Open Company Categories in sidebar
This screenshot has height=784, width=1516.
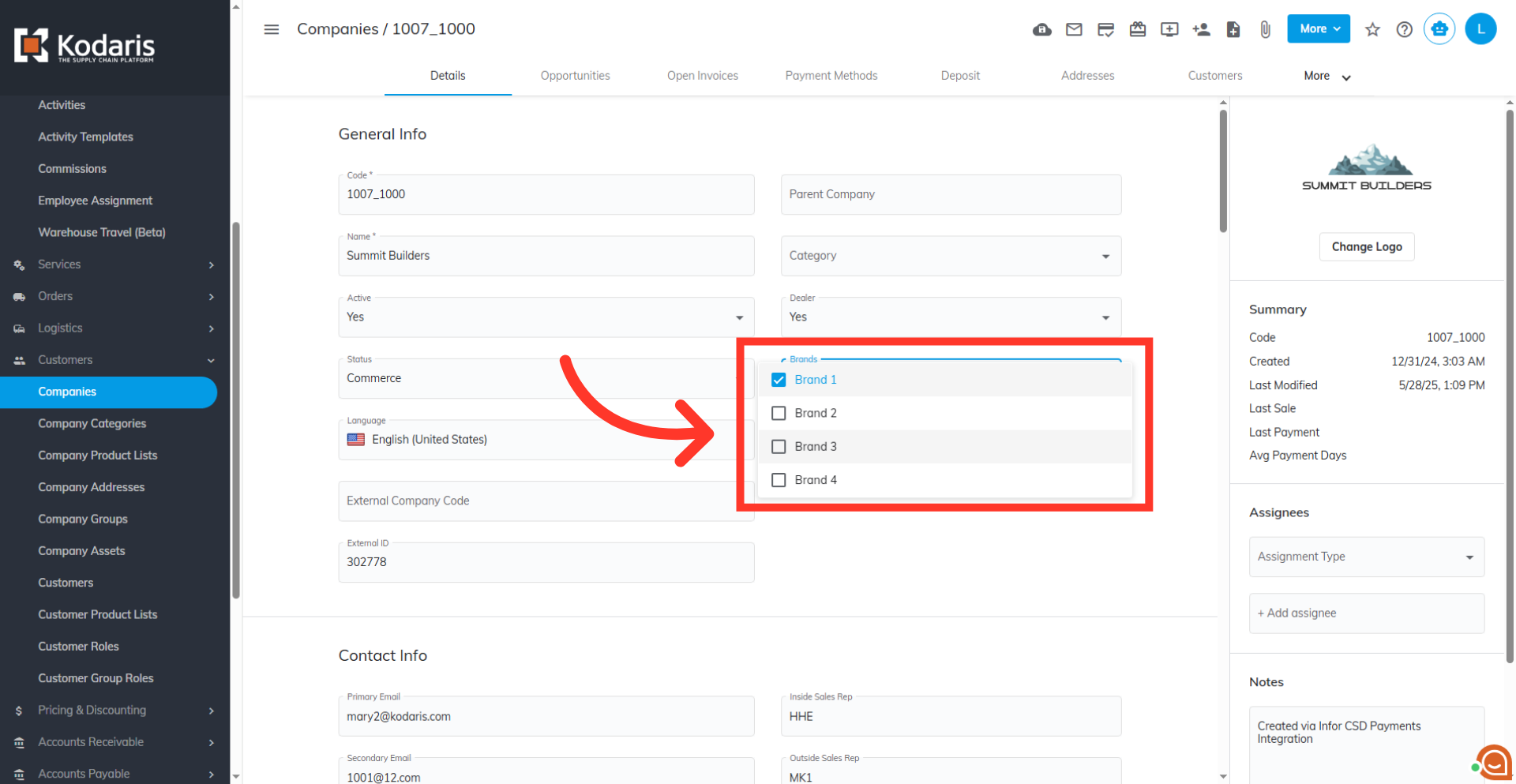click(x=92, y=424)
